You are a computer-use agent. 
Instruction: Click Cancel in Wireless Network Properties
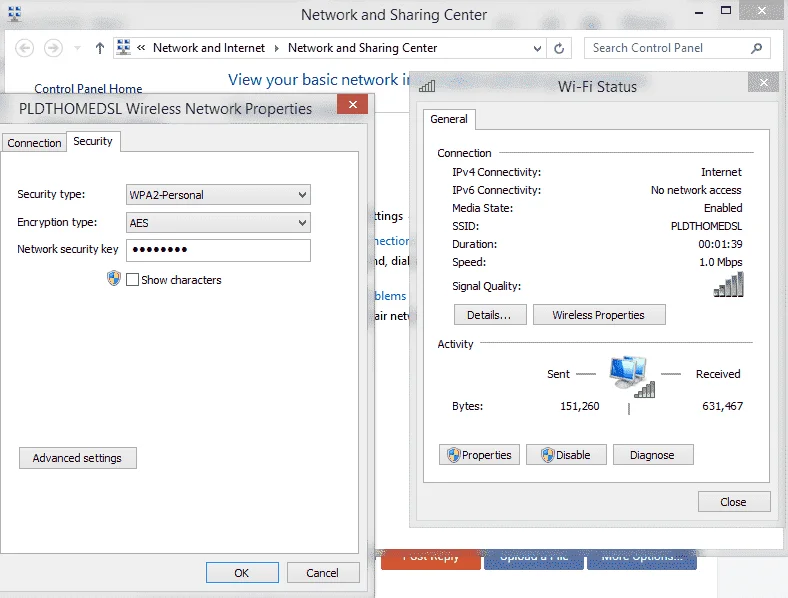[323, 572]
